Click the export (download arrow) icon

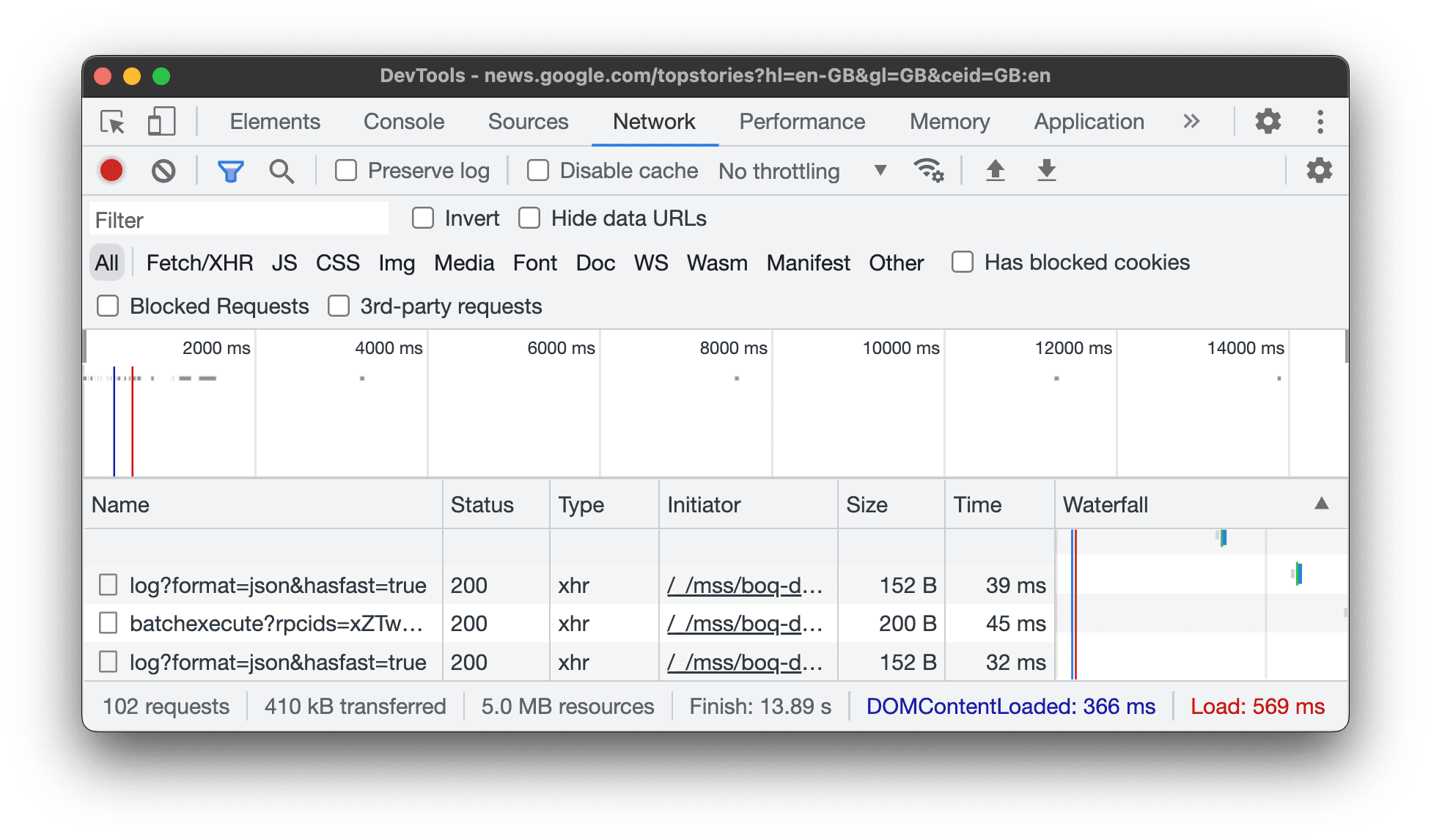(1046, 170)
